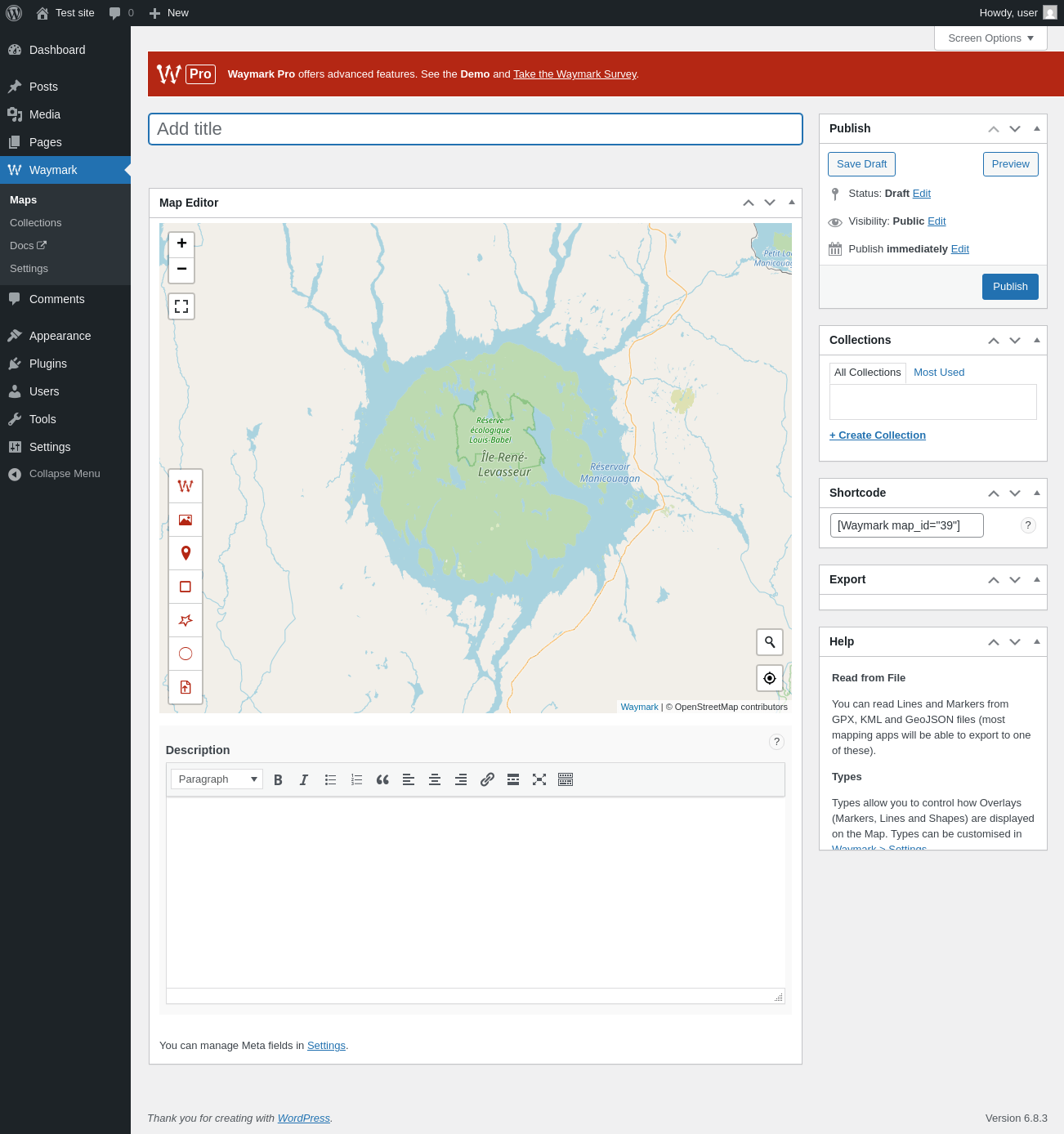The height and width of the screenshot is (1134, 1064).
Task: Toggle map fullscreen view
Action: (181, 306)
